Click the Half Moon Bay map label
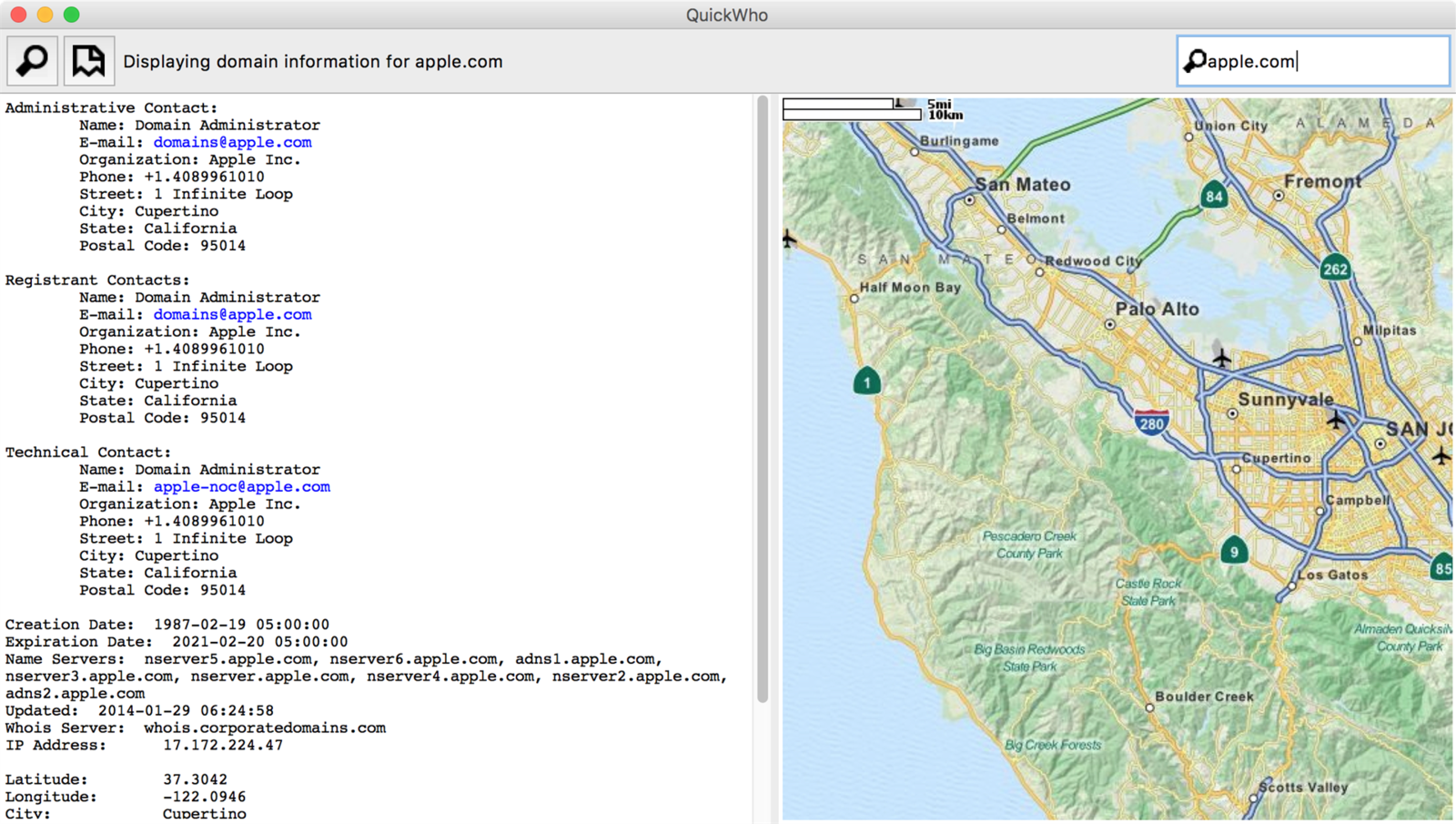The image size is (1456, 824). click(910, 287)
